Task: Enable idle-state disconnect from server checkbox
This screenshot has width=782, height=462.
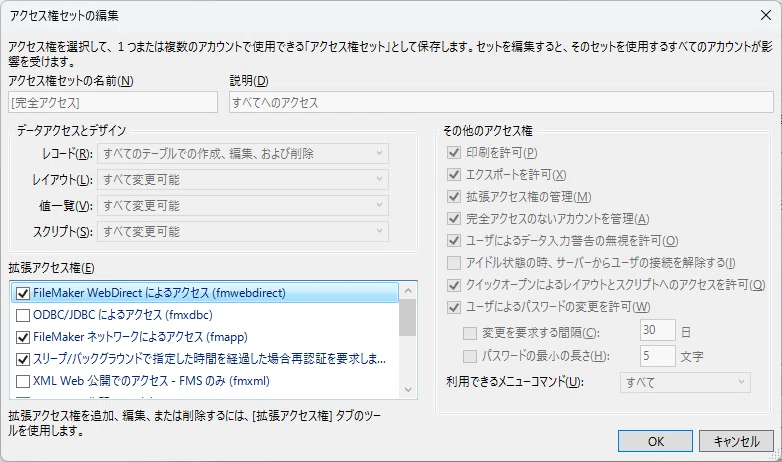Action: pos(454,262)
